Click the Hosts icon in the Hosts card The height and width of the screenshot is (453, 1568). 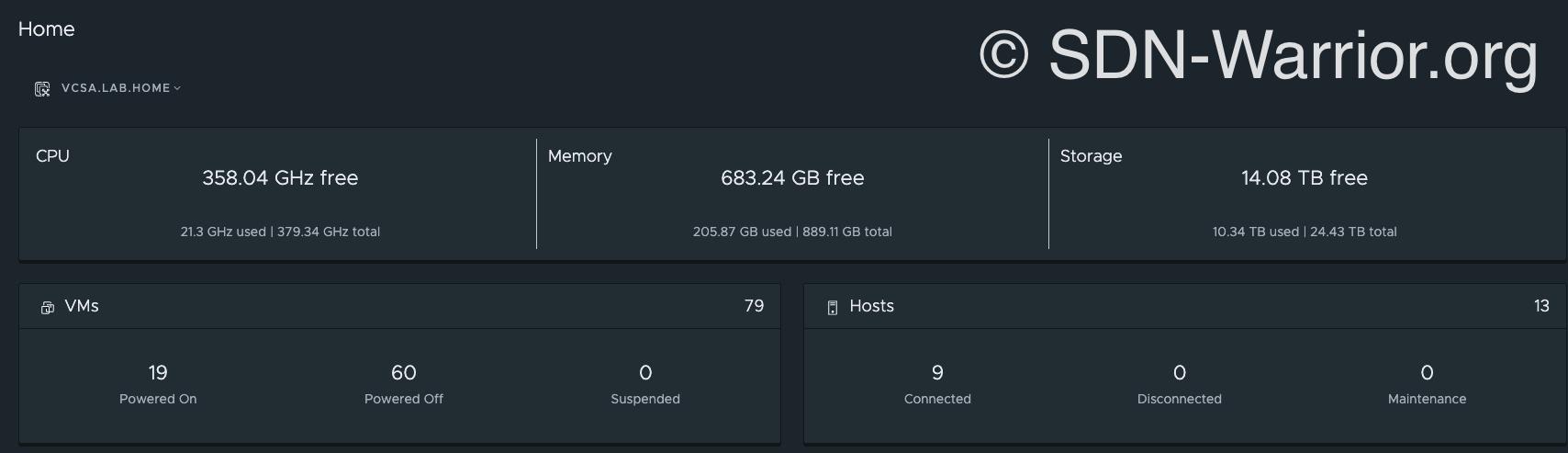pos(833,308)
